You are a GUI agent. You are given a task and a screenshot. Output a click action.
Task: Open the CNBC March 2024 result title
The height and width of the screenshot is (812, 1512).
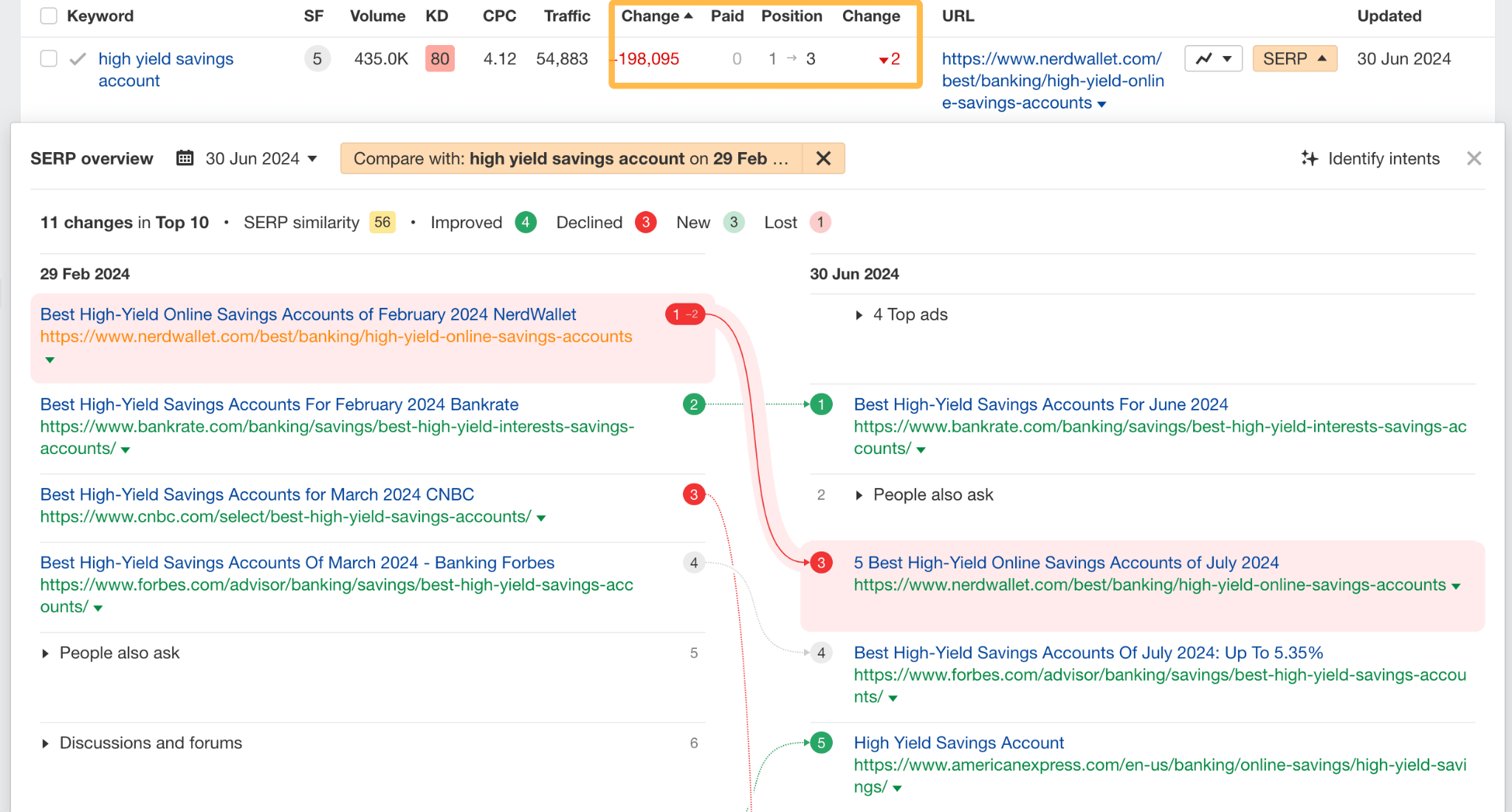point(257,495)
